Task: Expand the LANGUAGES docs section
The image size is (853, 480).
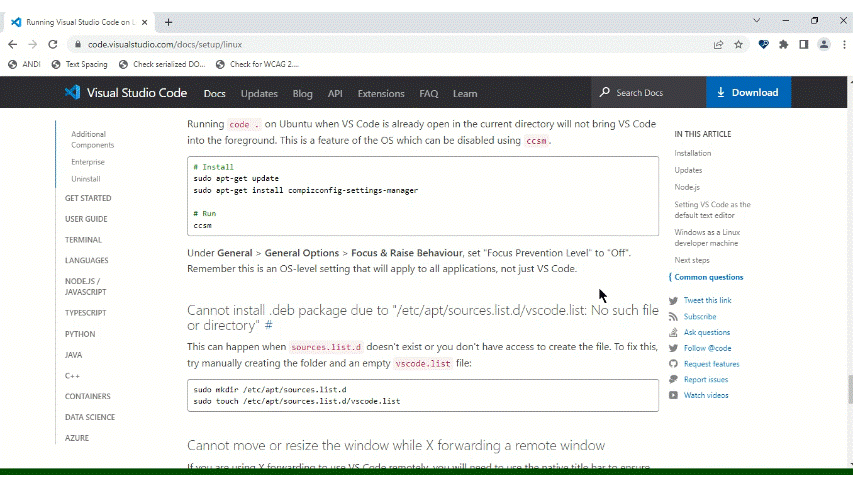Action: coord(86,260)
